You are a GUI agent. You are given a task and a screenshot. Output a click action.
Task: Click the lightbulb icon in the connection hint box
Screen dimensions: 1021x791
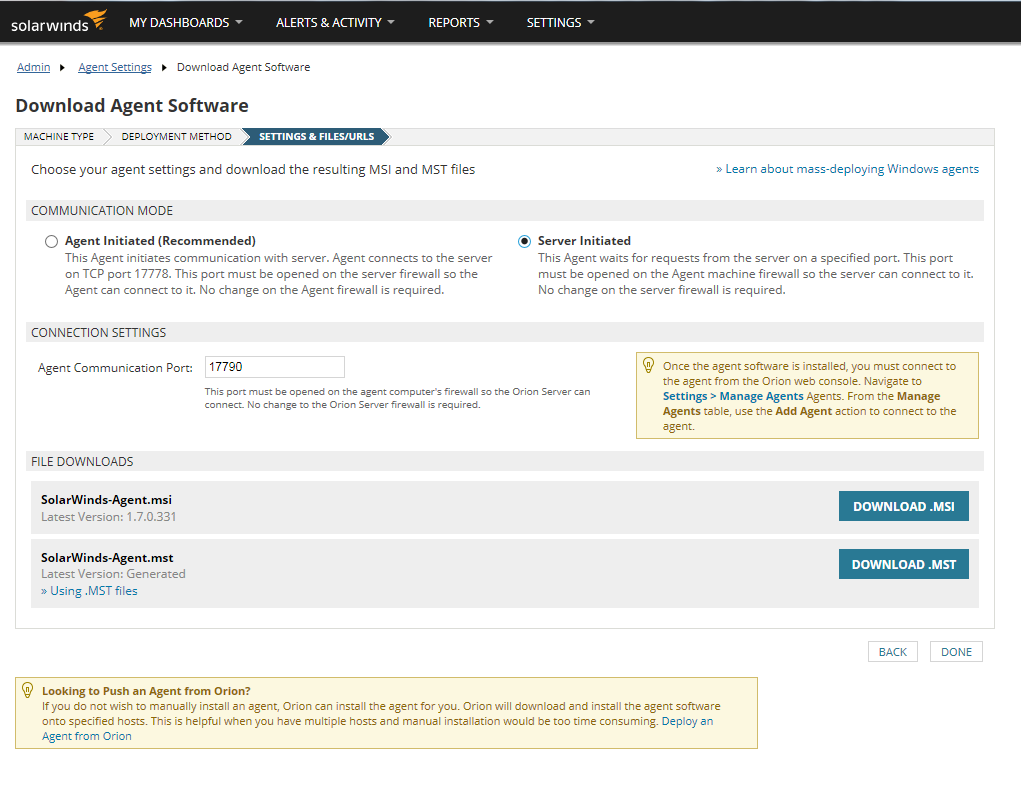click(x=649, y=365)
